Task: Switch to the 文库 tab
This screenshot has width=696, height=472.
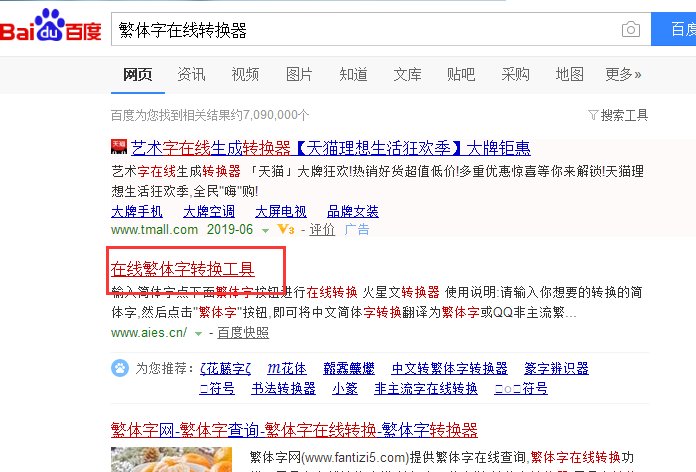Action: (x=407, y=74)
